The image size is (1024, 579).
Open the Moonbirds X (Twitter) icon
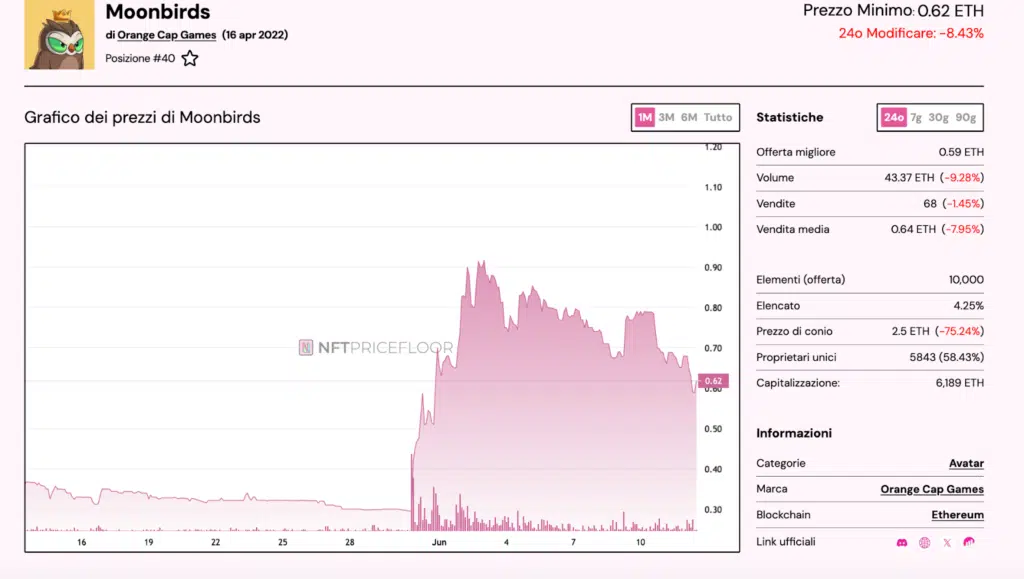[947, 542]
